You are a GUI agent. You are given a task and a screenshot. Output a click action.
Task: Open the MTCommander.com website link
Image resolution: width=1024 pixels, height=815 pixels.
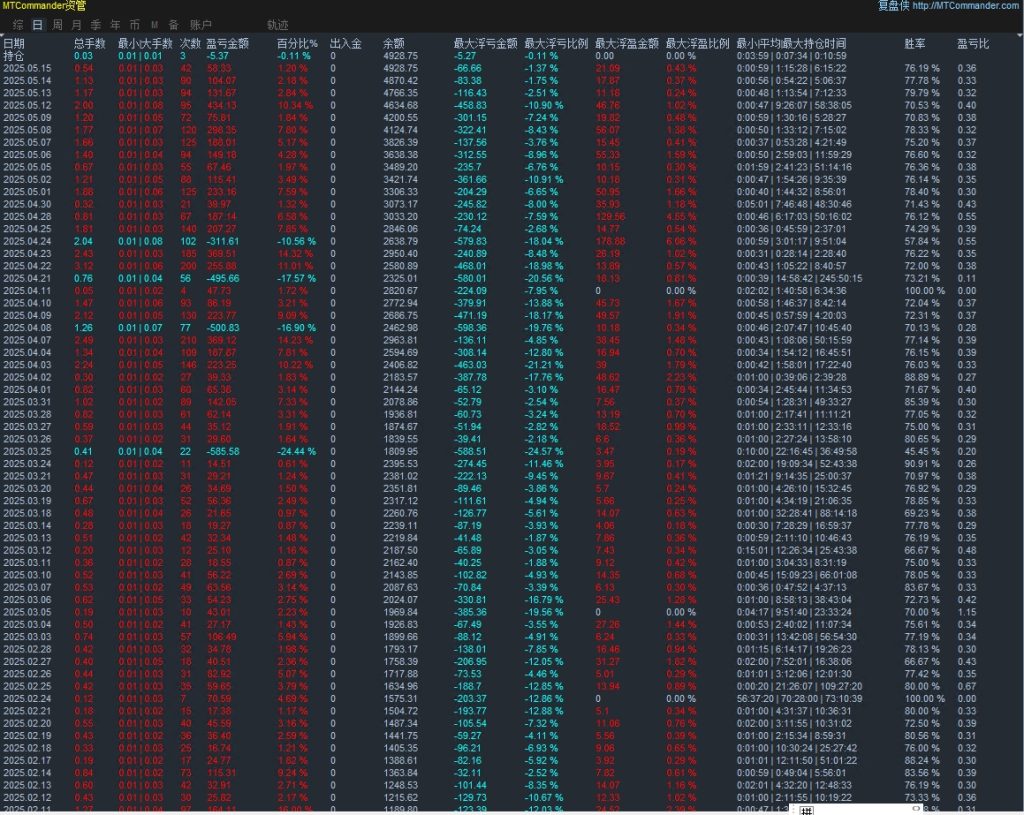967,6
